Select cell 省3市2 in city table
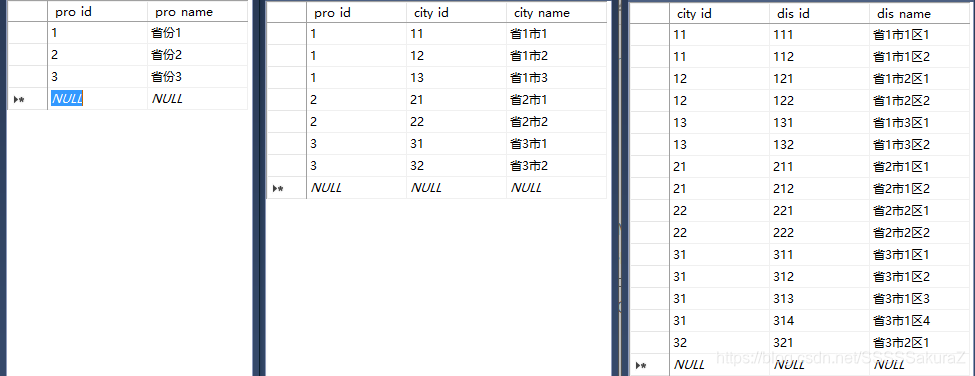The image size is (975, 376). (557, 166)
